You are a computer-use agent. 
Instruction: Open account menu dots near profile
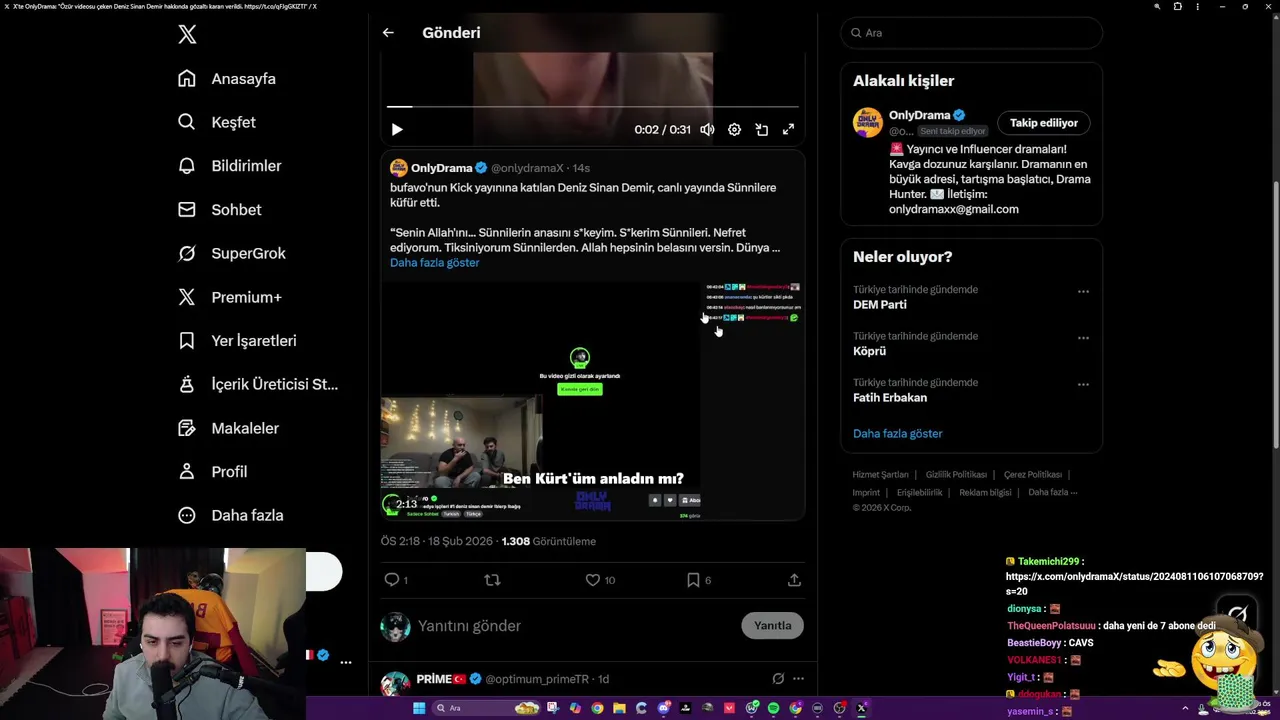point(346,662)
